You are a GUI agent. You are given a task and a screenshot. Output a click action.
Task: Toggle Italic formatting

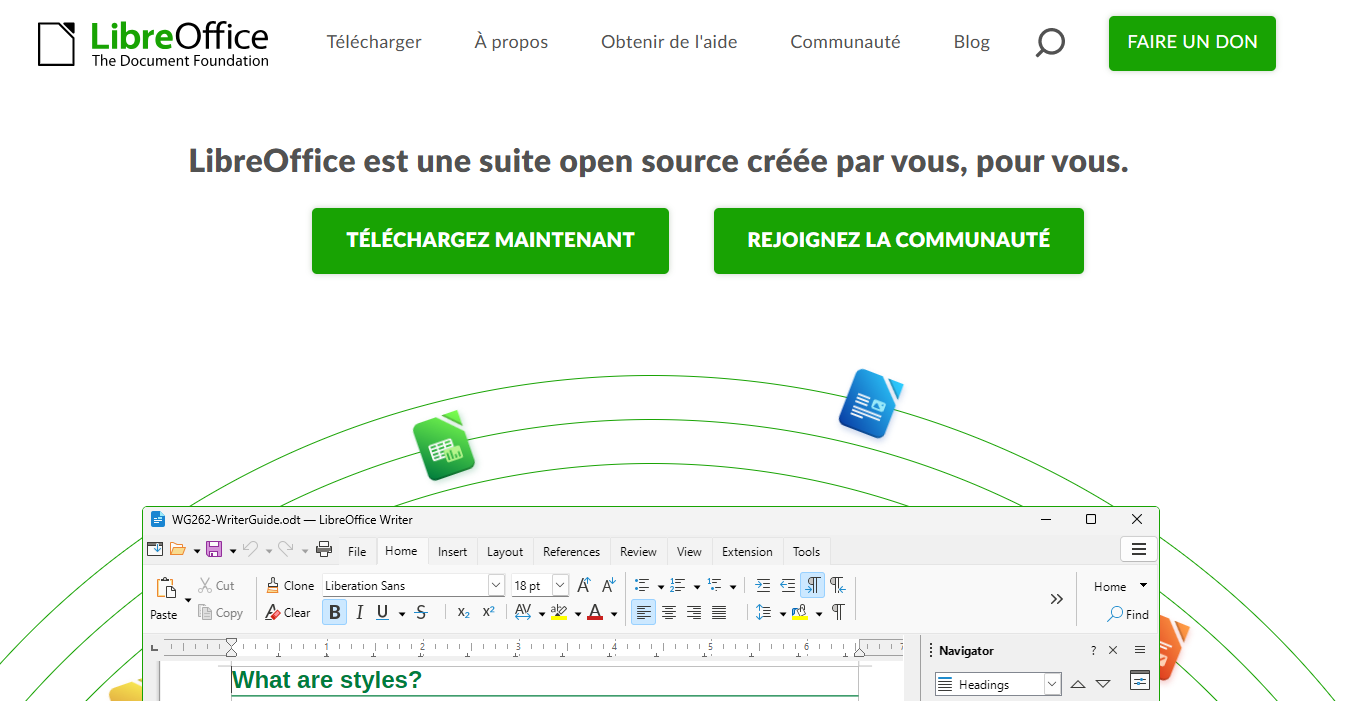coord(359,612)
